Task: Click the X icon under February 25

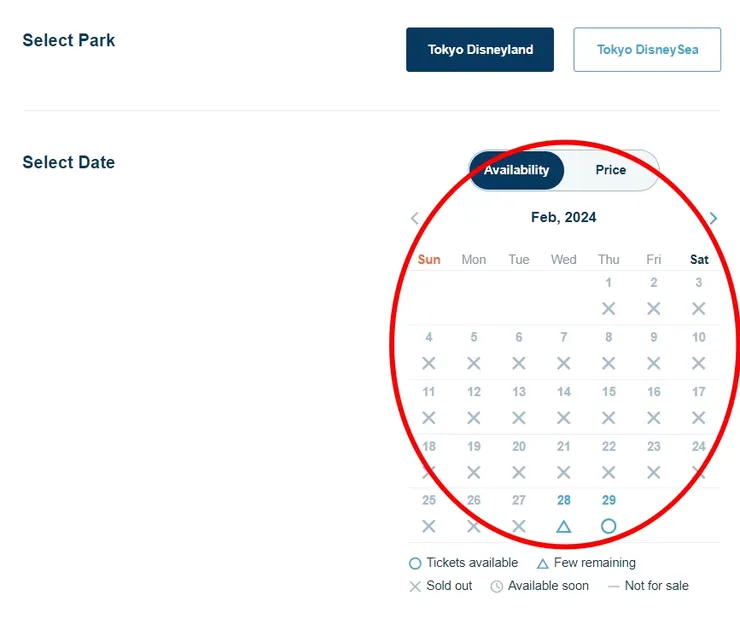Action: pyautogui.click(x=429, y=526)
